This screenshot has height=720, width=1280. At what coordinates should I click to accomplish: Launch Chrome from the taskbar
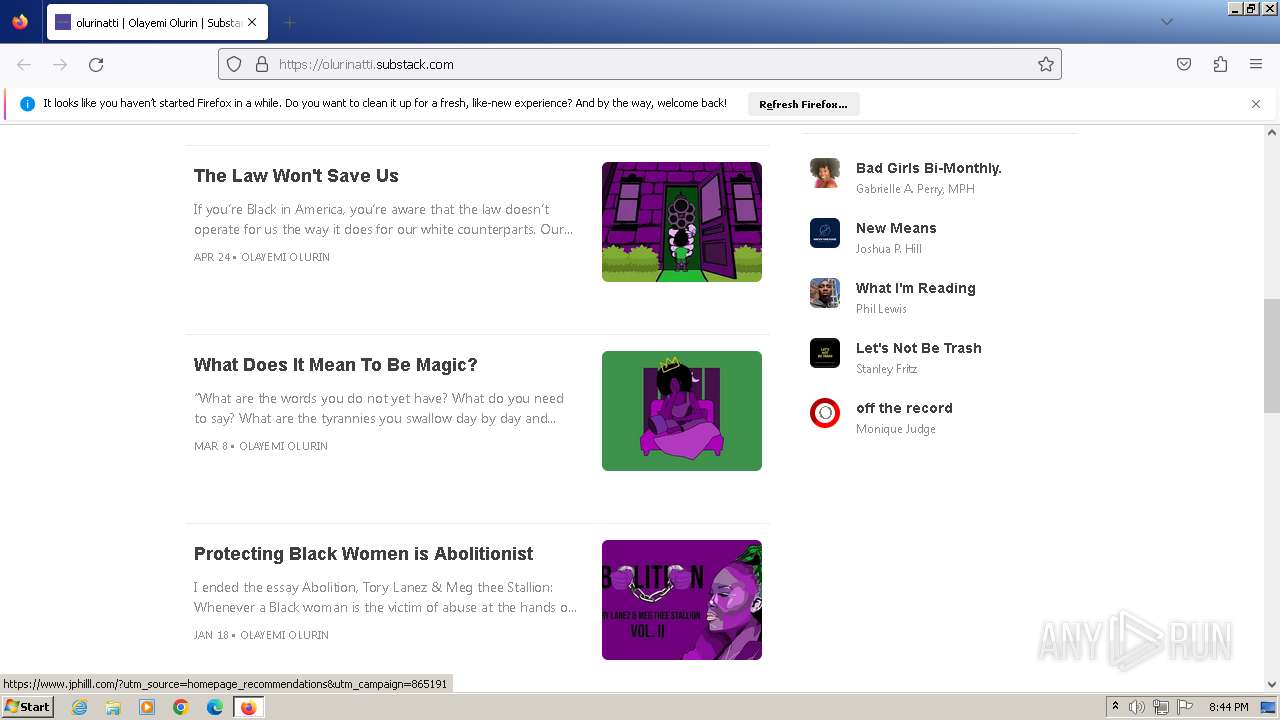[x=181, y=707]
